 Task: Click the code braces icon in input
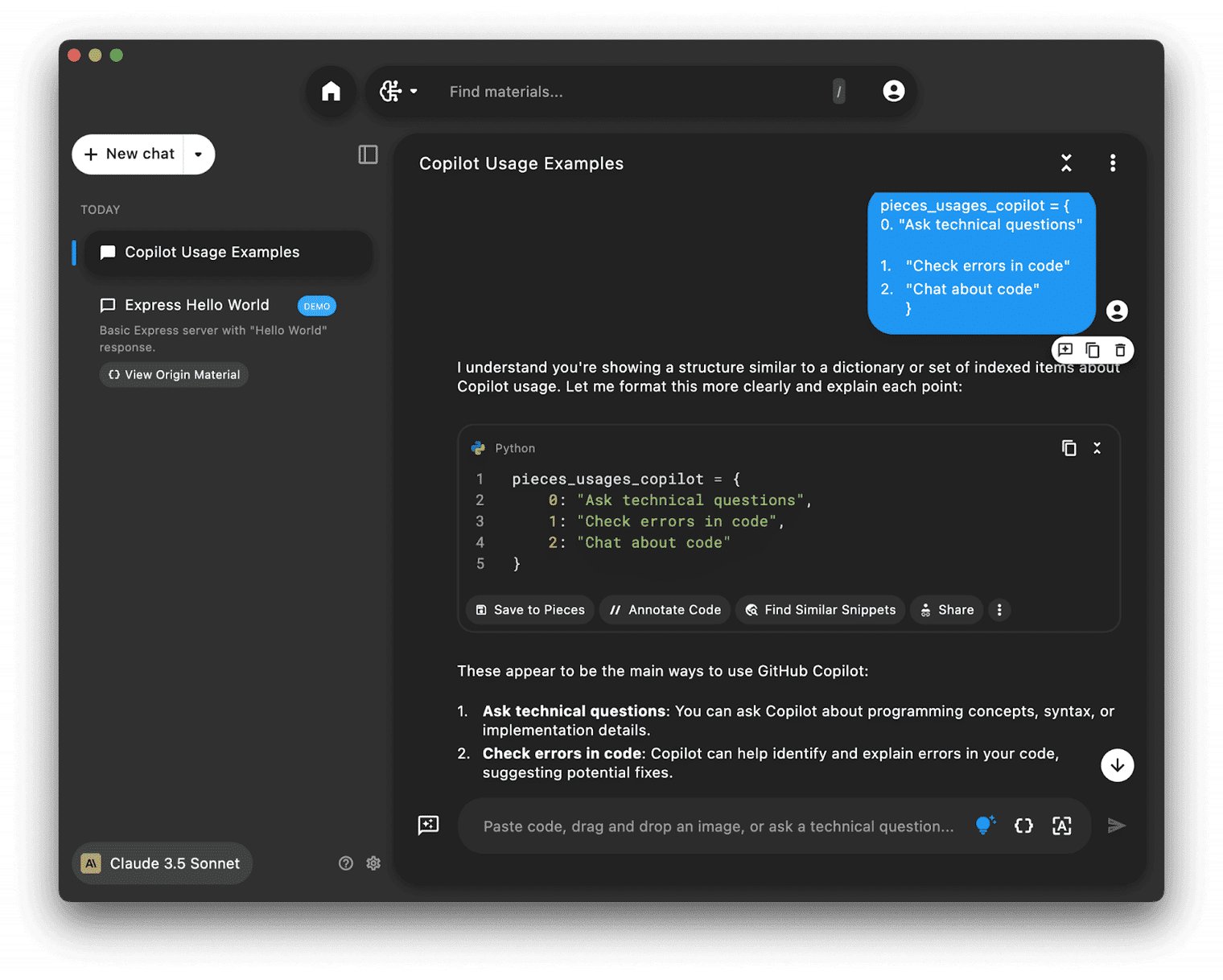point(1023,826)
